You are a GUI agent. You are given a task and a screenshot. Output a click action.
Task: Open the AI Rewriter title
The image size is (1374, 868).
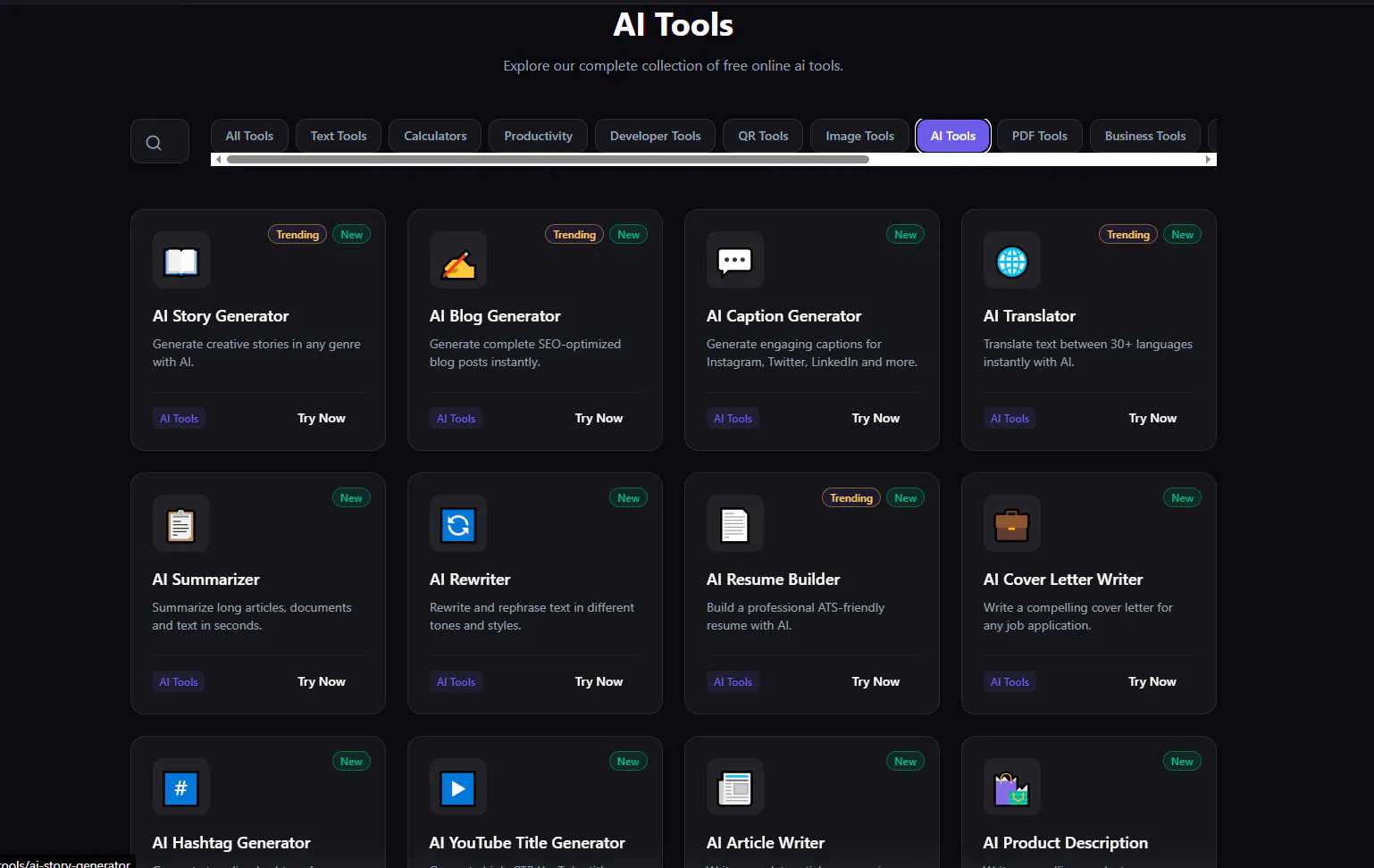click(470, 580)
